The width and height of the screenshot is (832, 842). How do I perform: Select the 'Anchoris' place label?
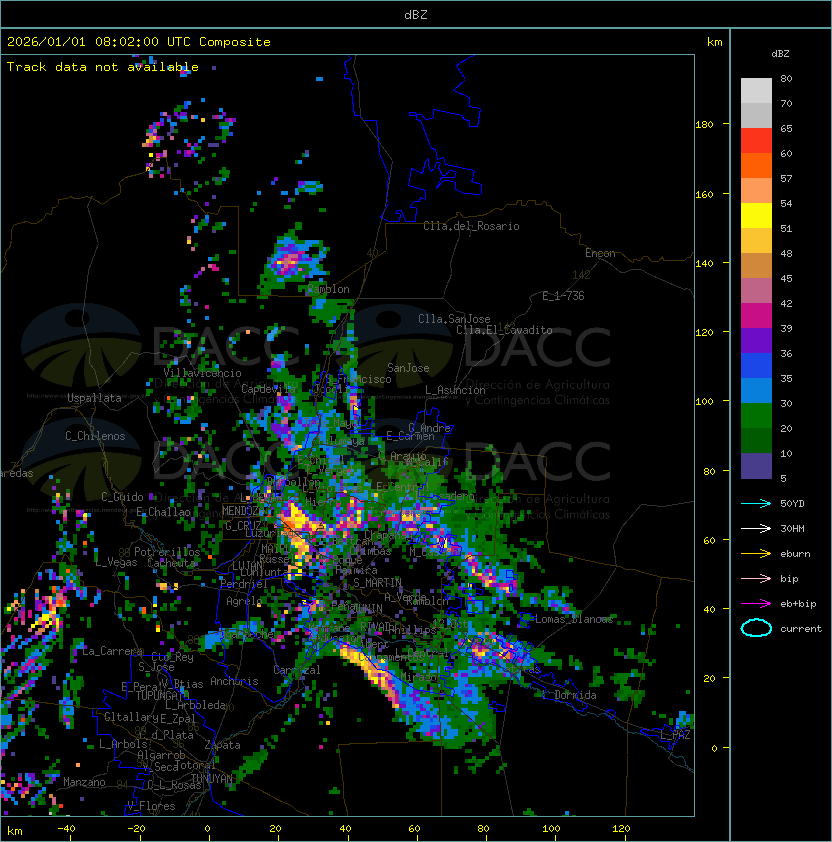click(x=234, y=681)
